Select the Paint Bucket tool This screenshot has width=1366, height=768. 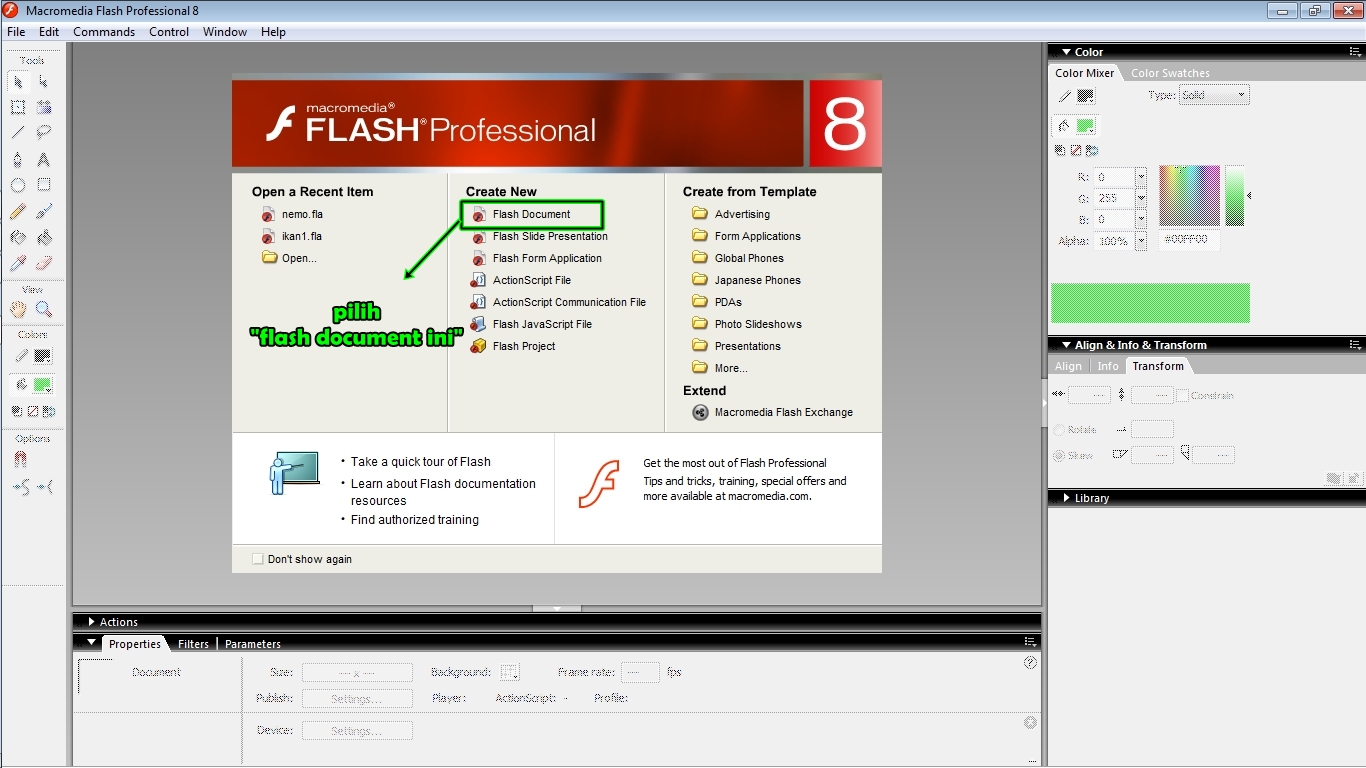pos(44,238)
